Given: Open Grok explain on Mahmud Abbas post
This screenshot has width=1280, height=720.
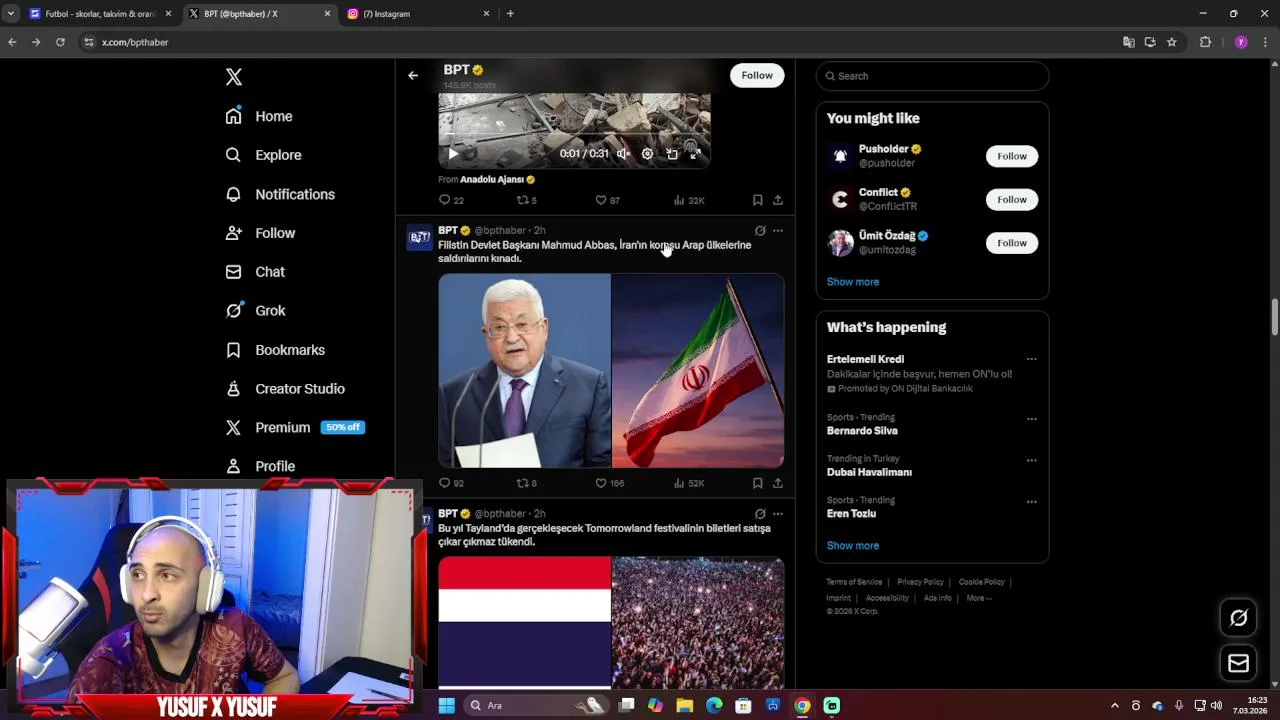Looking at the screenshot, I should [760, 231].
